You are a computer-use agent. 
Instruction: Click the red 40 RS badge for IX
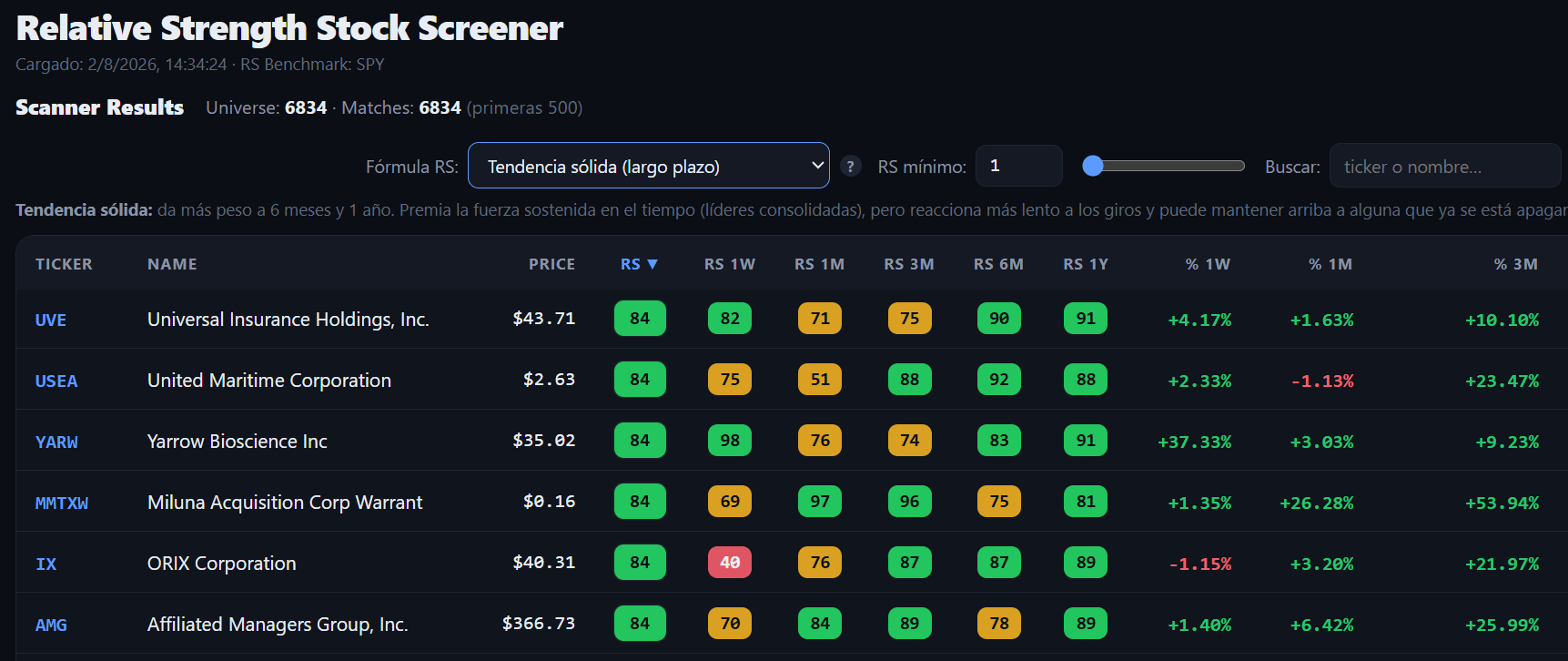730,563
